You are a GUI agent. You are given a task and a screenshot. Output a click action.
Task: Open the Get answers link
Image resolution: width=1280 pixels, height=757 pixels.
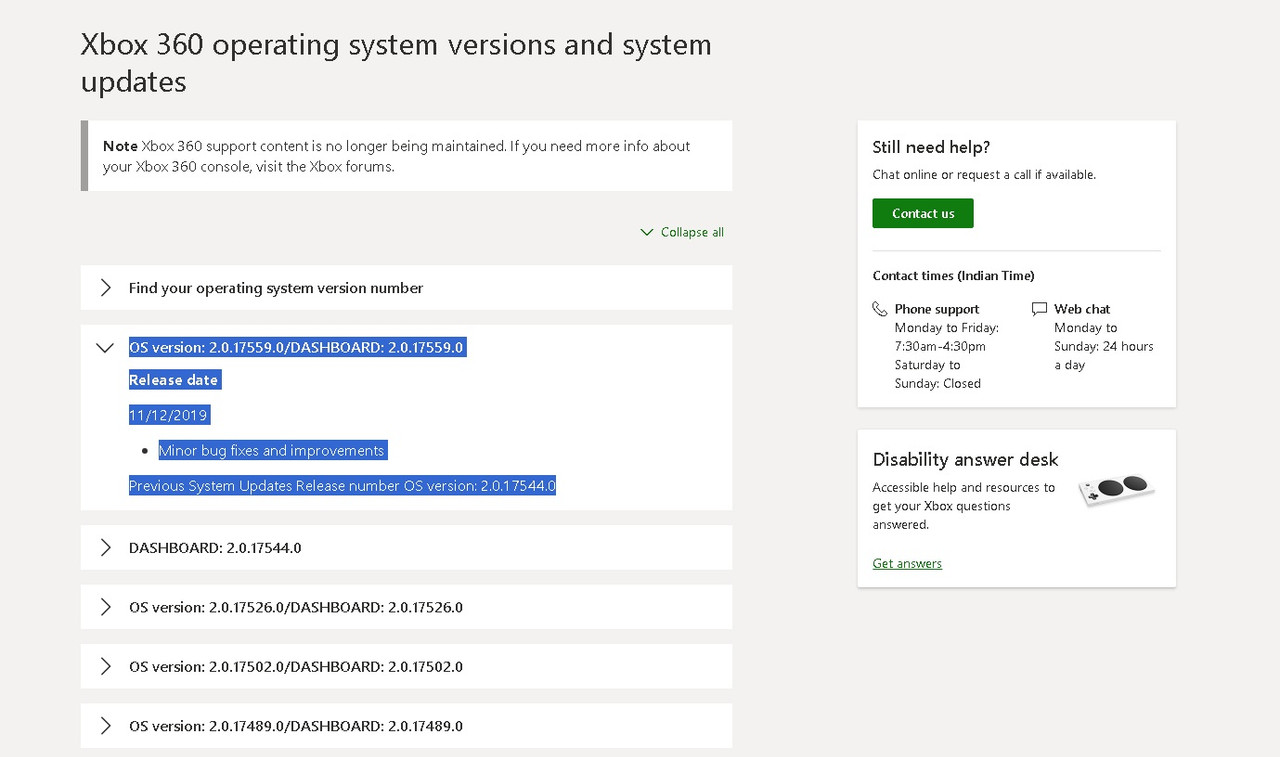907,563
